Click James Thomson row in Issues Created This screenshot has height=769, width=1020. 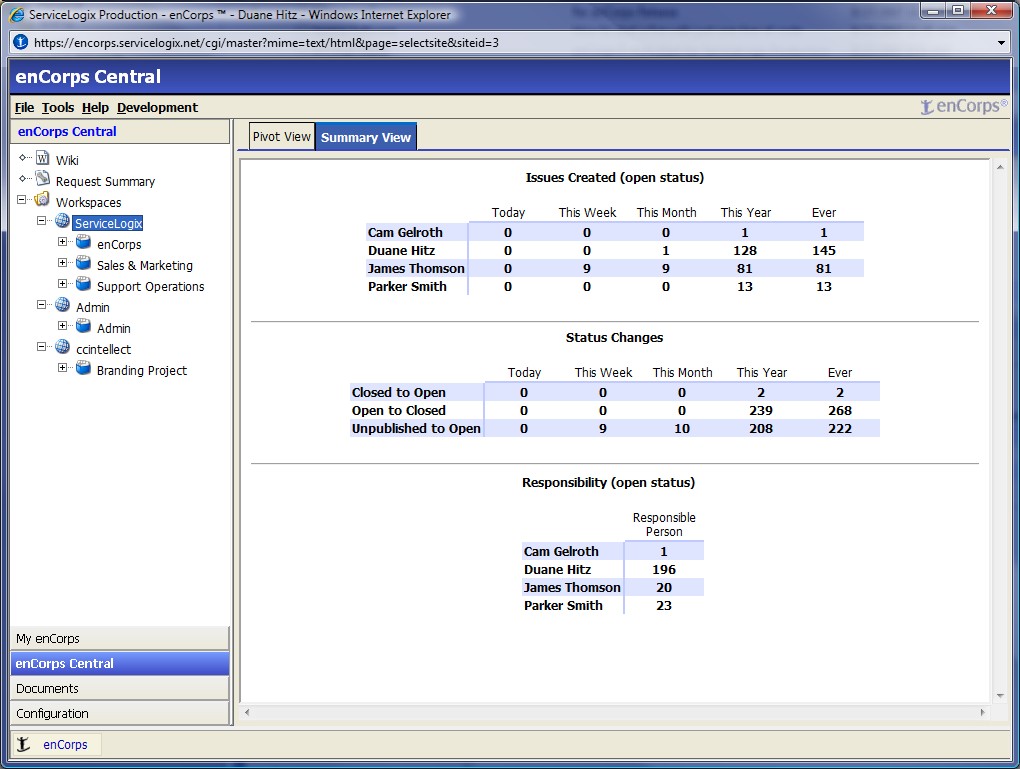coord(615,268)
